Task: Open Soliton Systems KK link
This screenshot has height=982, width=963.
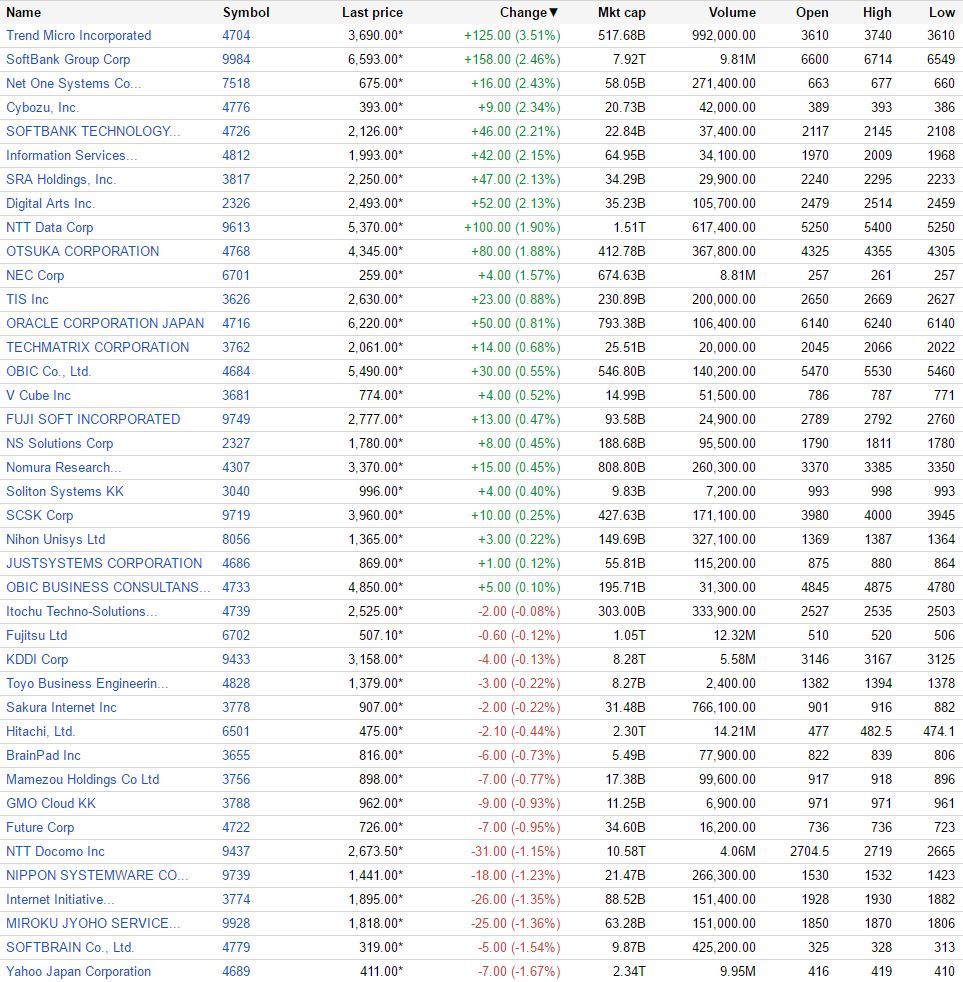Action: [x=65, y=491]
